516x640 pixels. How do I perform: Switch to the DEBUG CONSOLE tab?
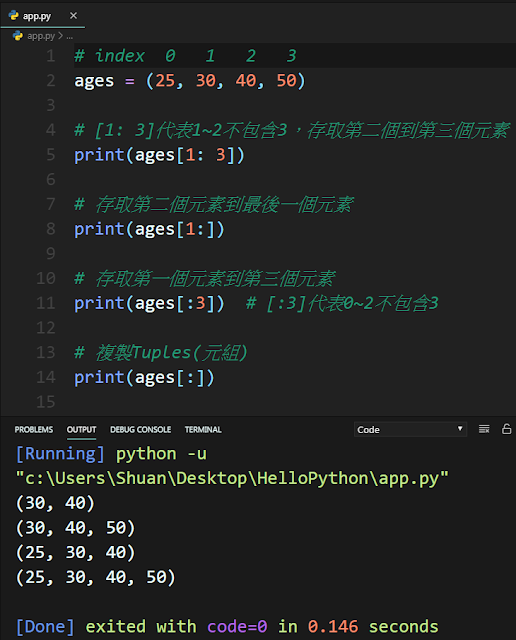[140, 429]
